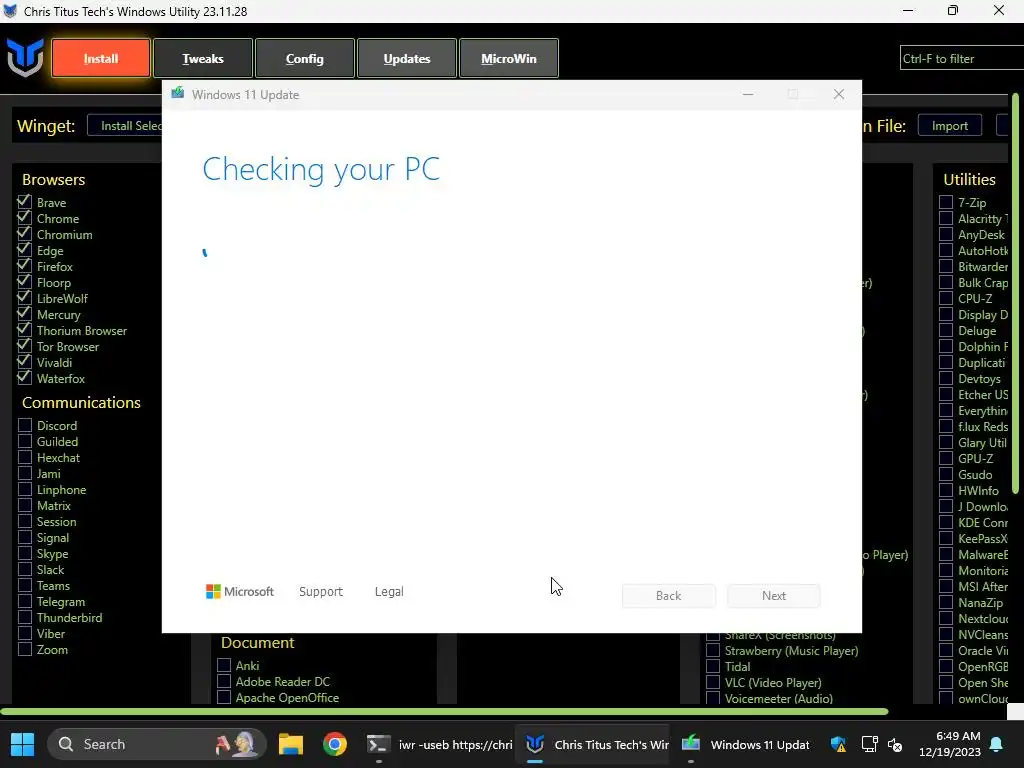Check the CPU-Z checkbox
This screenshot has height=768, width=1024.
click(x=946, y=298)
